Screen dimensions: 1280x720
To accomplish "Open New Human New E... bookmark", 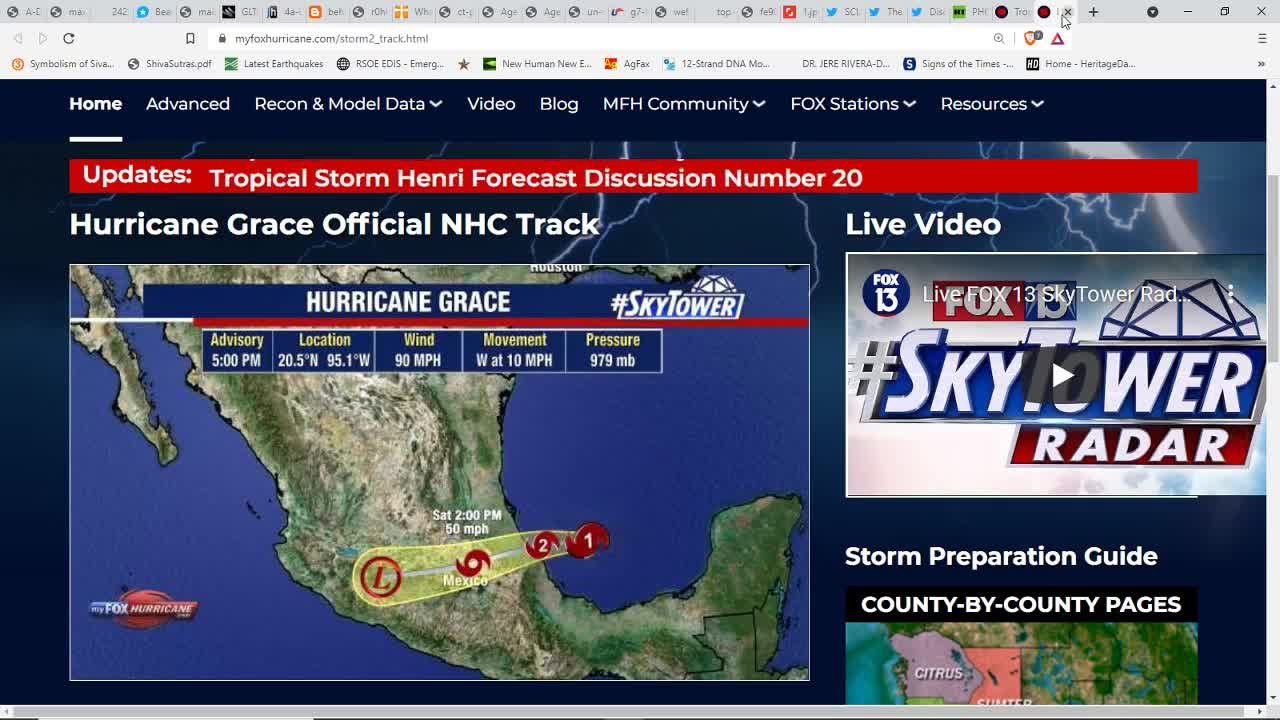I will pyautogui.click(x=537, y=64).
